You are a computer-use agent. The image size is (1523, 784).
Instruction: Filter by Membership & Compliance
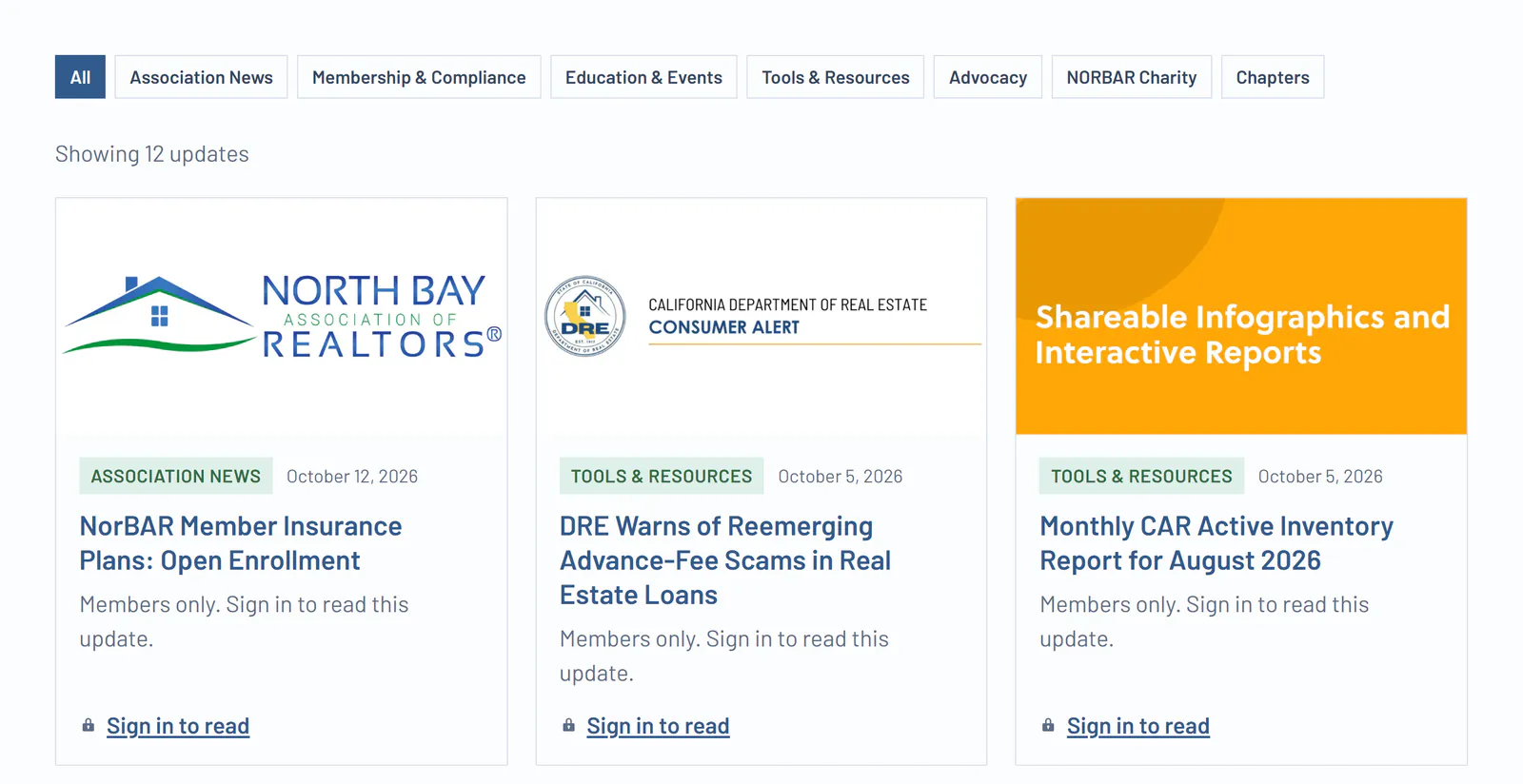tap(419, 77)
